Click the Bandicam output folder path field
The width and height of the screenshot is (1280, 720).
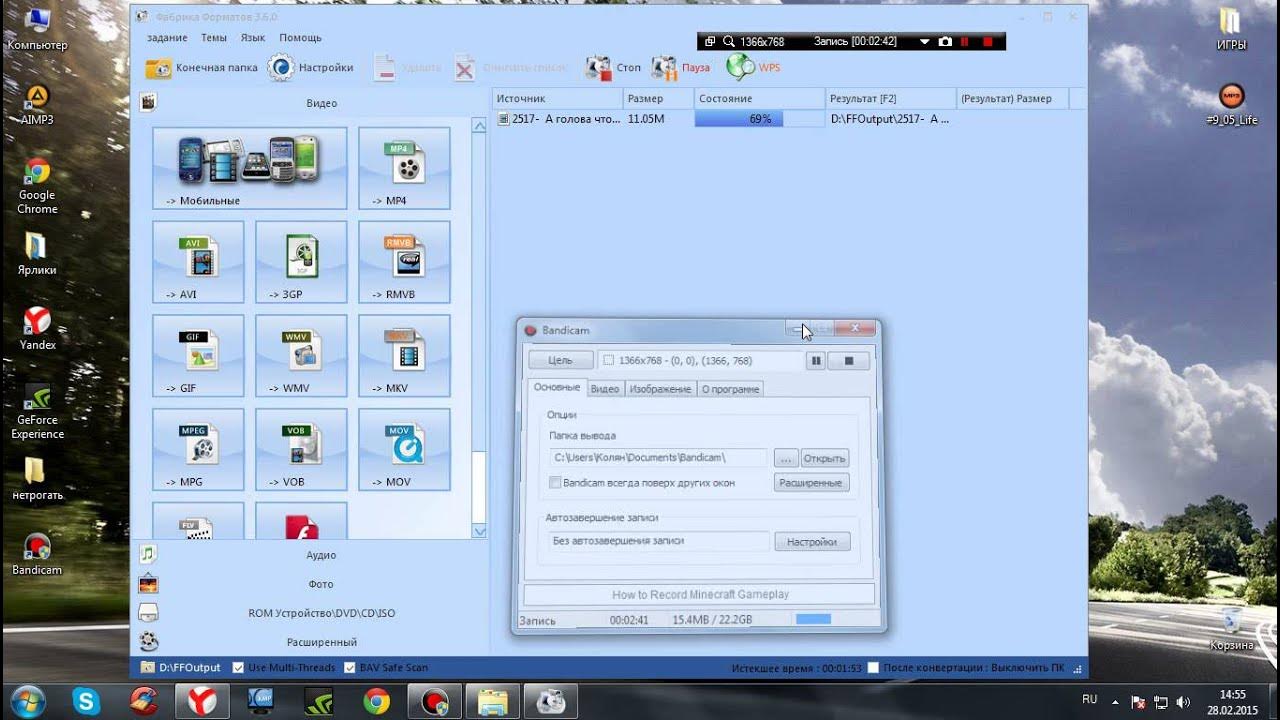click(x=658, y=457)
